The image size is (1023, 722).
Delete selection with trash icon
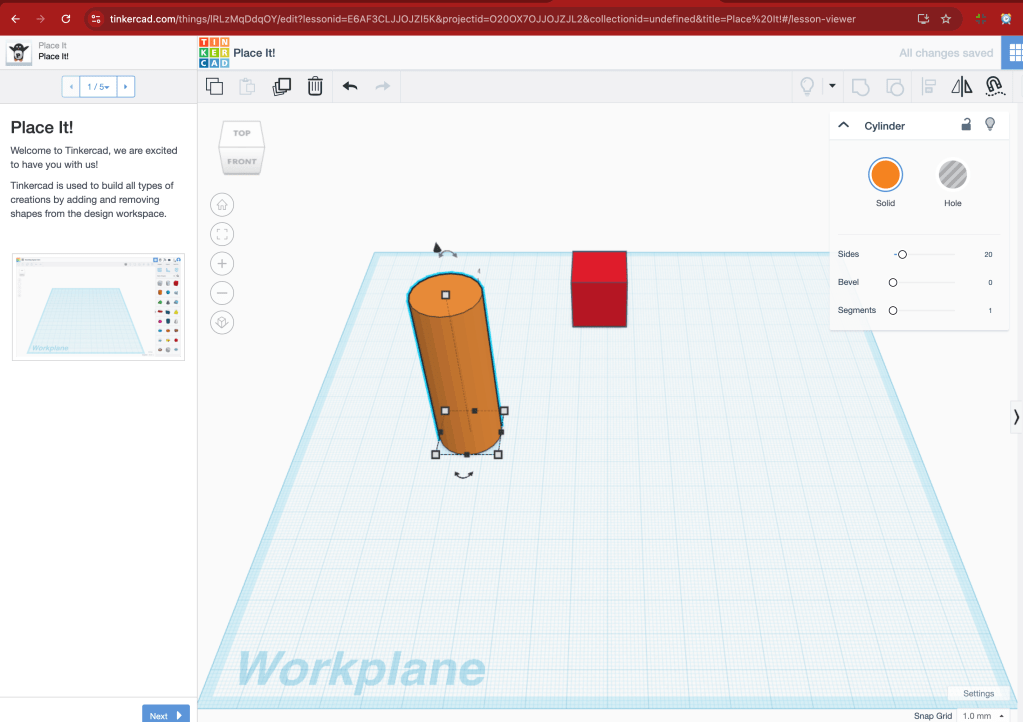[x=315, y=86]
